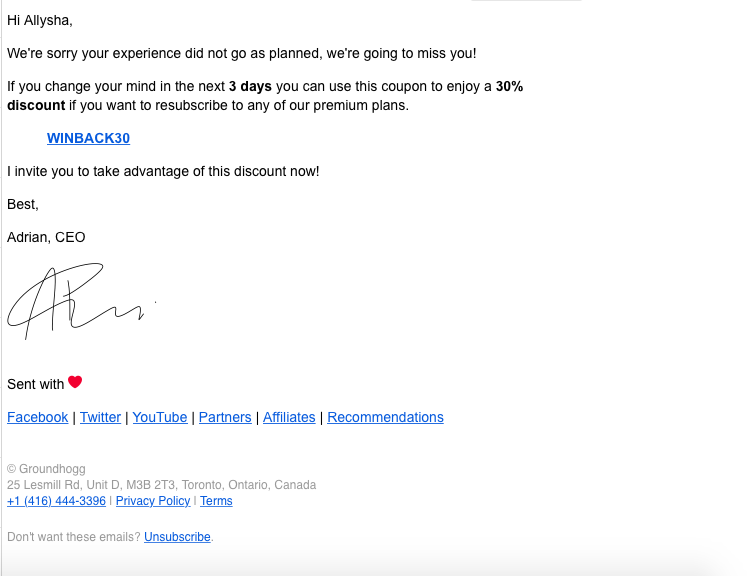Click the handwritten signature image
The image size is (750, 576).
tap(81, 301)
